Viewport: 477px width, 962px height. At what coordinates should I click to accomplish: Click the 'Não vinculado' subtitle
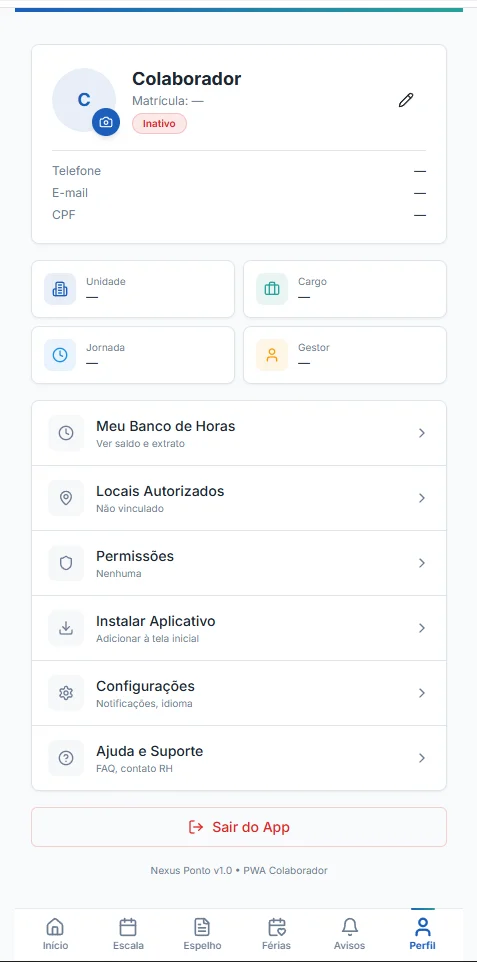[x=130, y=509]
